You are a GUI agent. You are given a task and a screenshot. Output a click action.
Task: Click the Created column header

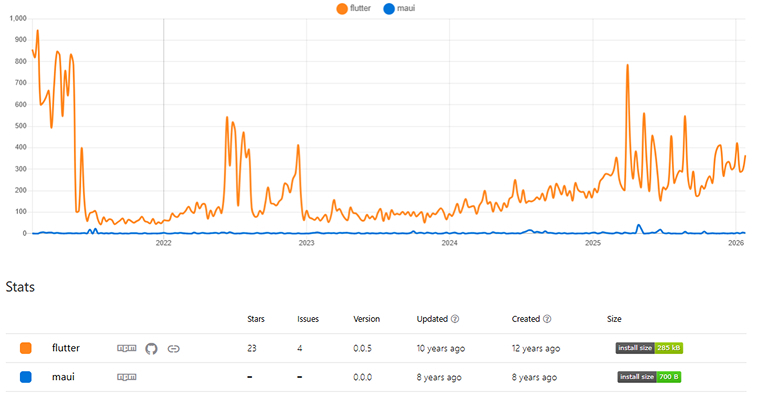tap(525, 319)
